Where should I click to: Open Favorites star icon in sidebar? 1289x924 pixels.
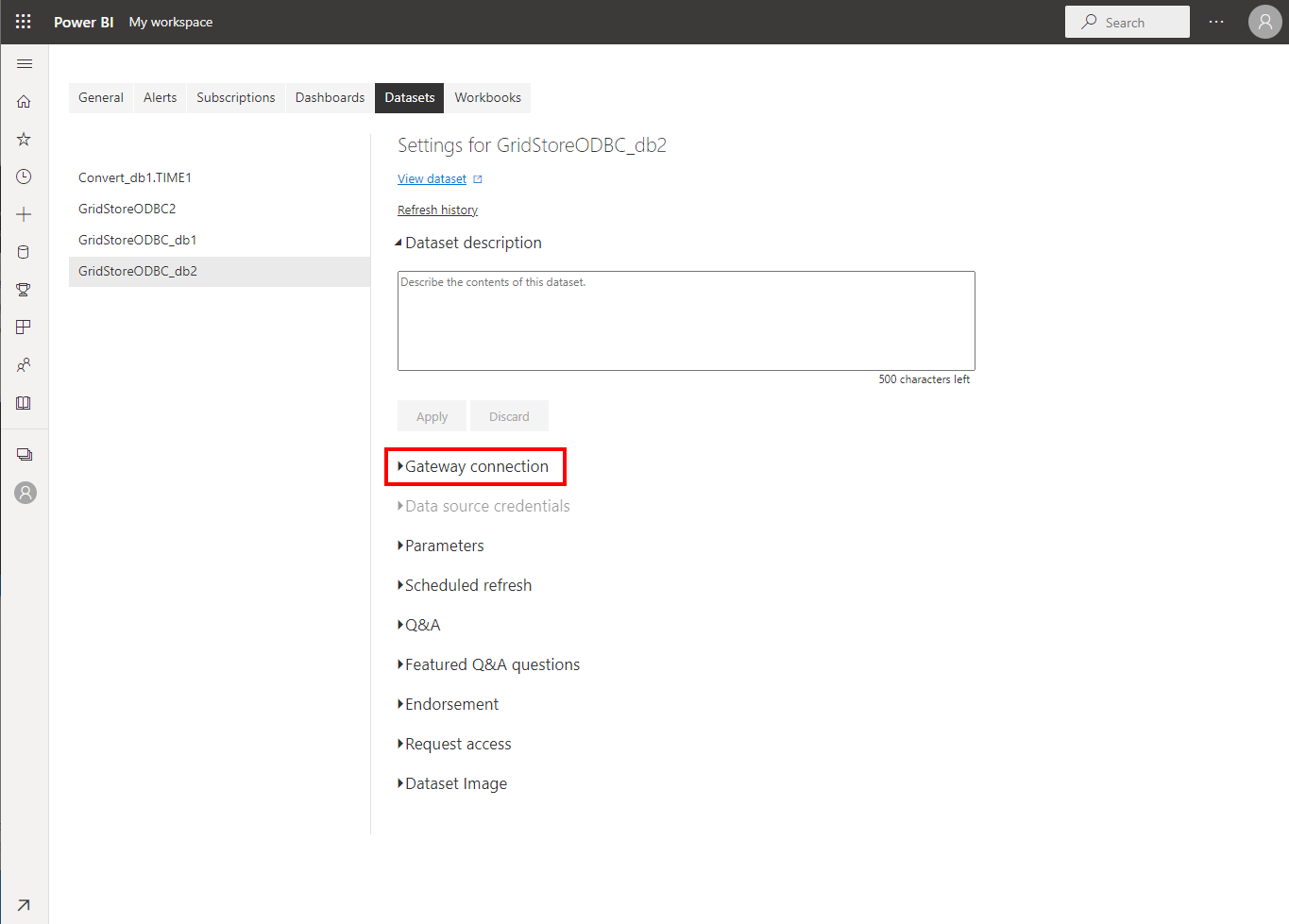click(x=25, y=140)
